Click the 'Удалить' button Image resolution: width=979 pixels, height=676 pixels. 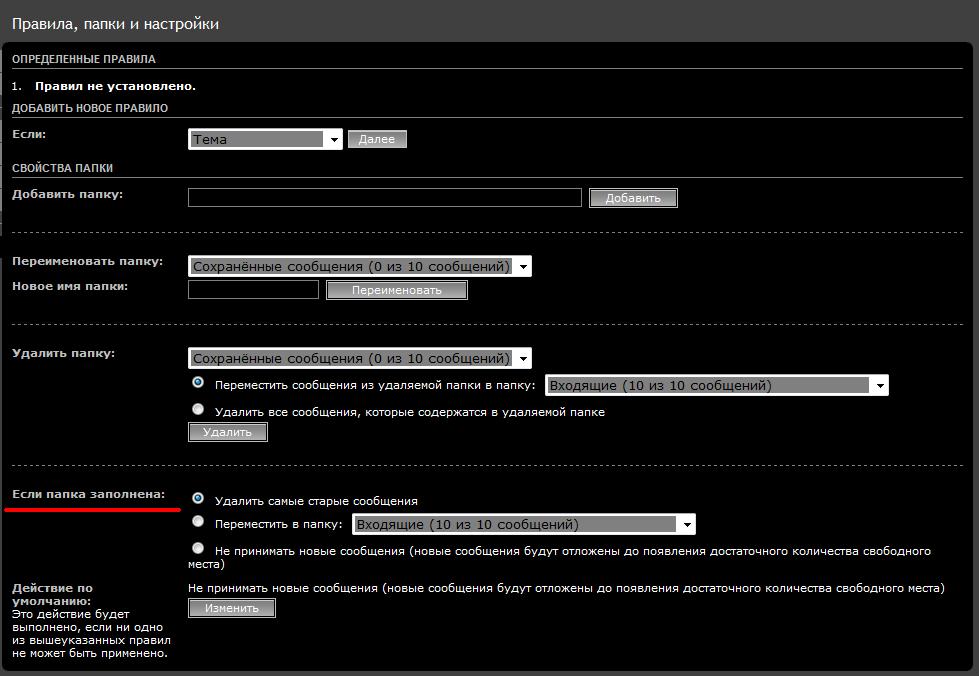(x=228, y=432)
